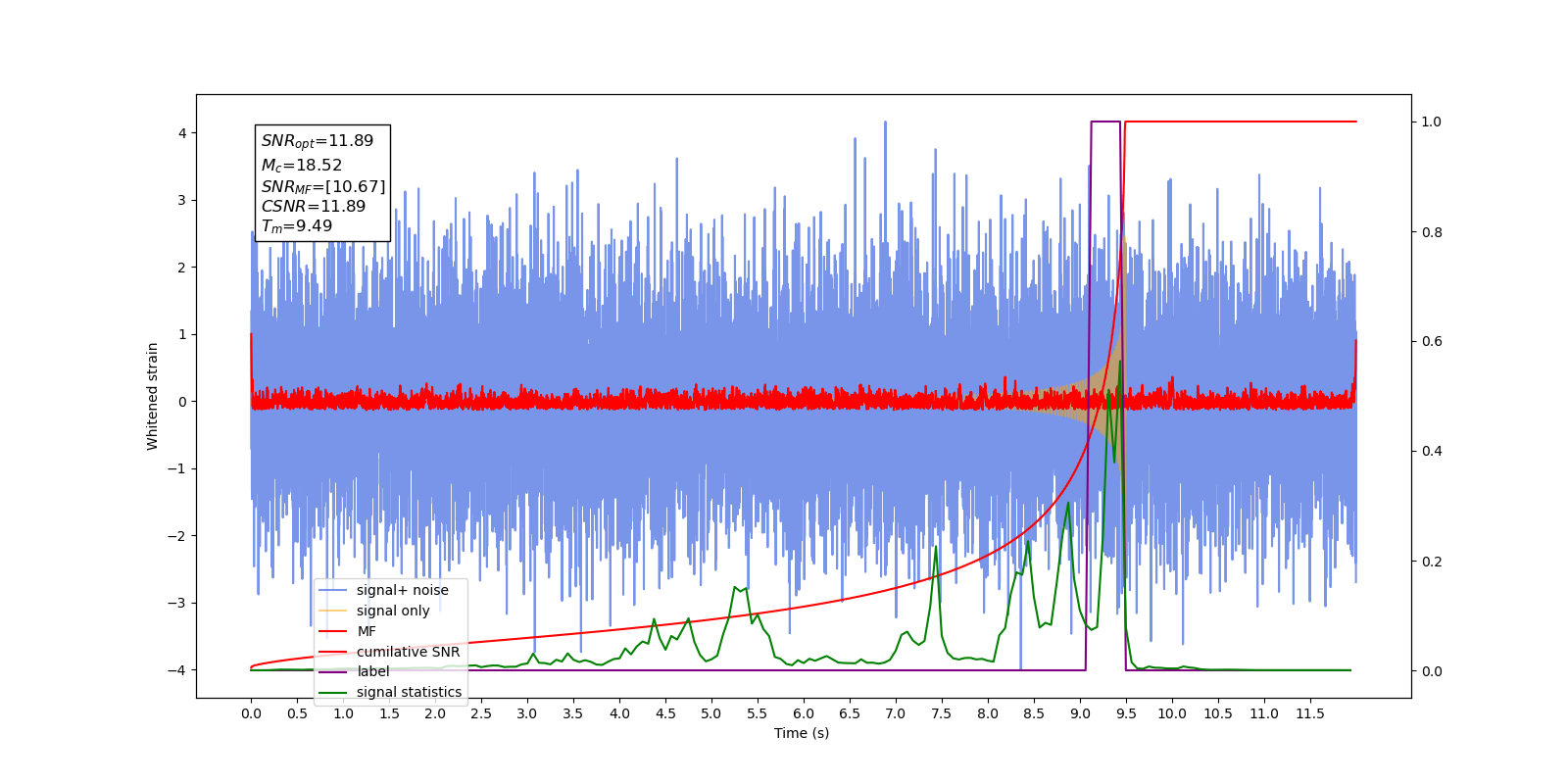Click the 0.2 tick on the right axis
The height and width of the screenshot is (784, 1568).
tap(1432, 562)
